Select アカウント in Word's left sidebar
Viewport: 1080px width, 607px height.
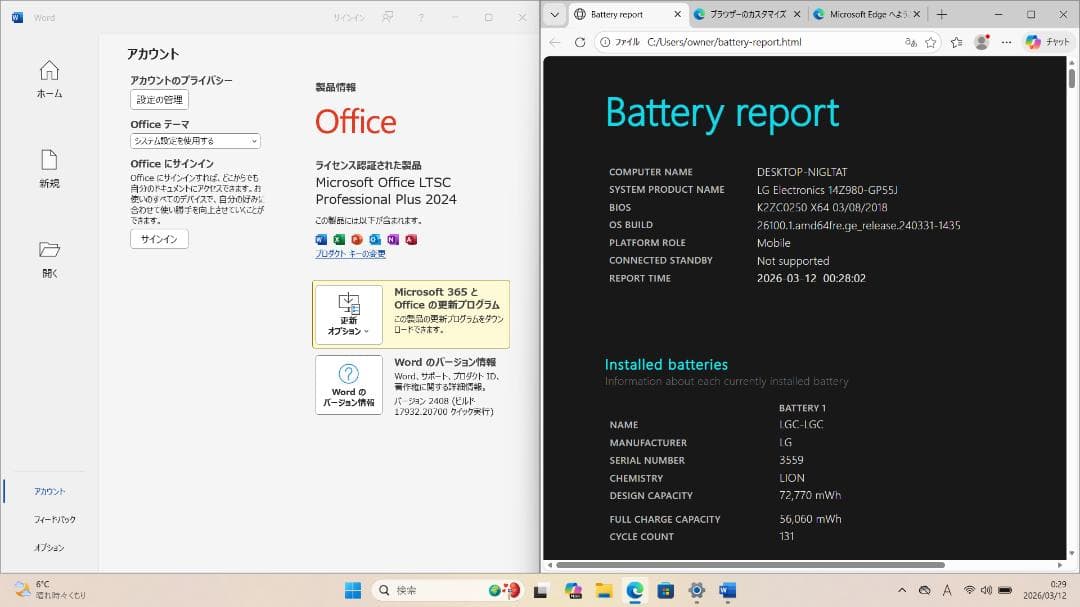pos(49,491)
